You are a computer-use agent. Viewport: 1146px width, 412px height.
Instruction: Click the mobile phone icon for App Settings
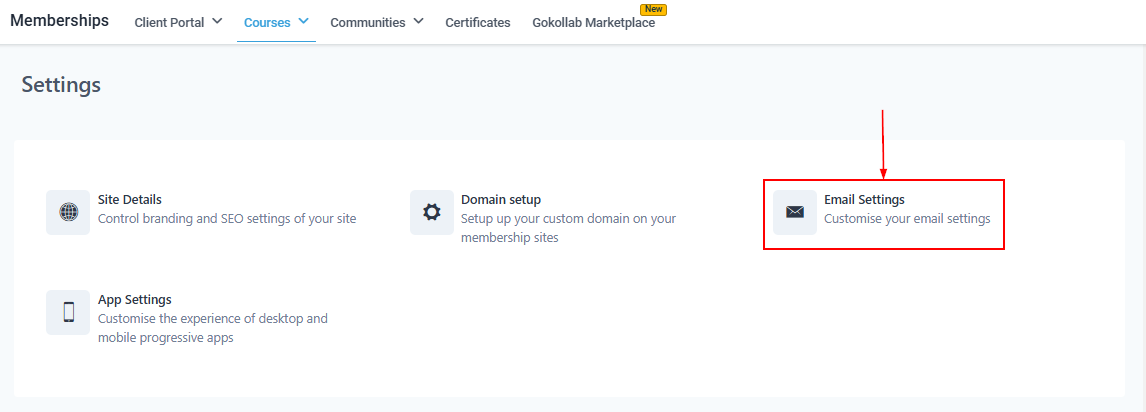68,312
